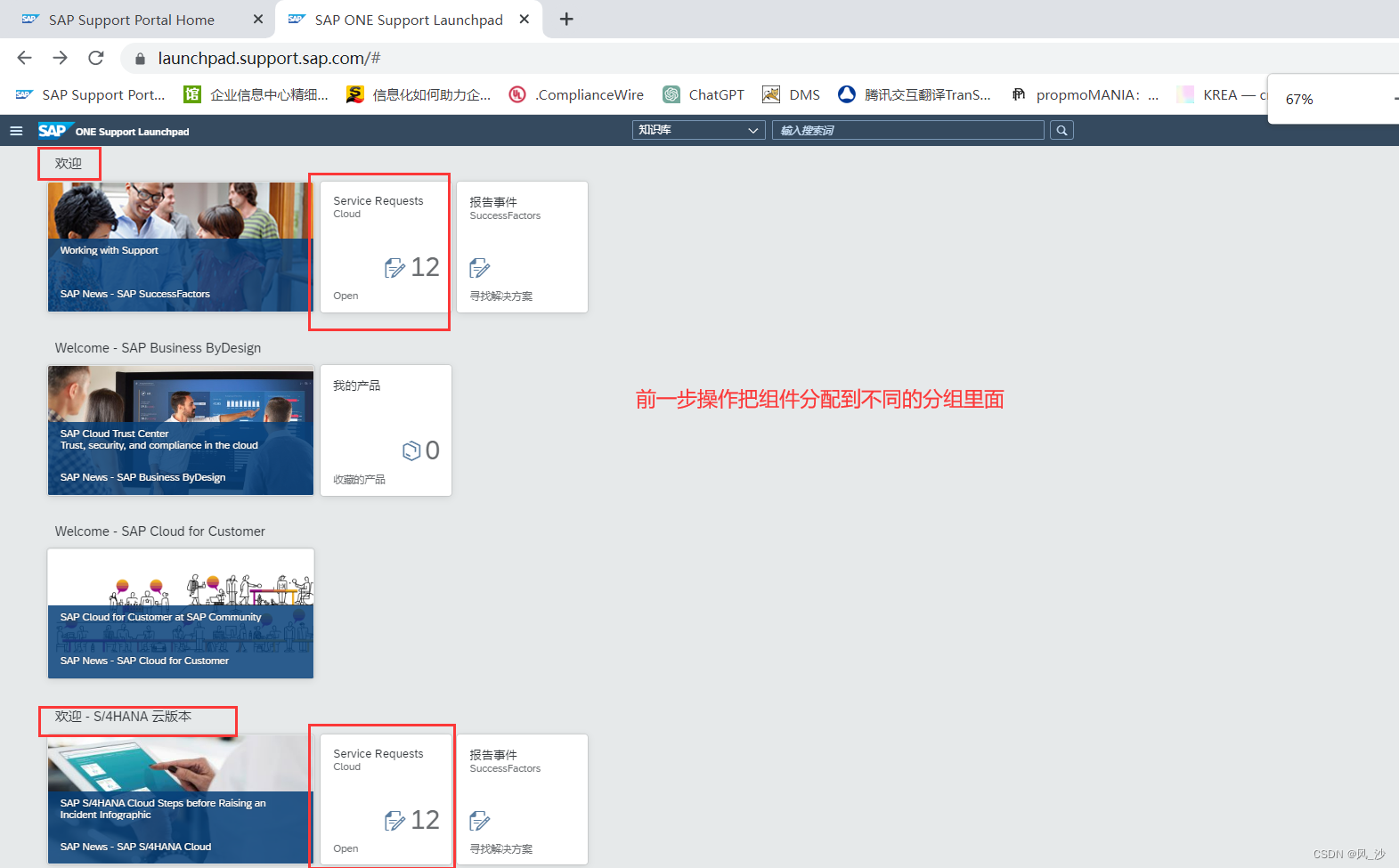Open the 腾讯交互翻译TranS bookmark
Image resolution: width=1399 pixels, height=868 pixels.
[x=915, y=94]
